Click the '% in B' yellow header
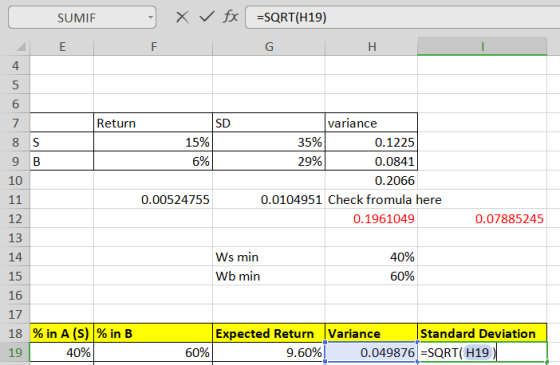The image size is (560, 365). pyautogui.click(x=153, y=334)
